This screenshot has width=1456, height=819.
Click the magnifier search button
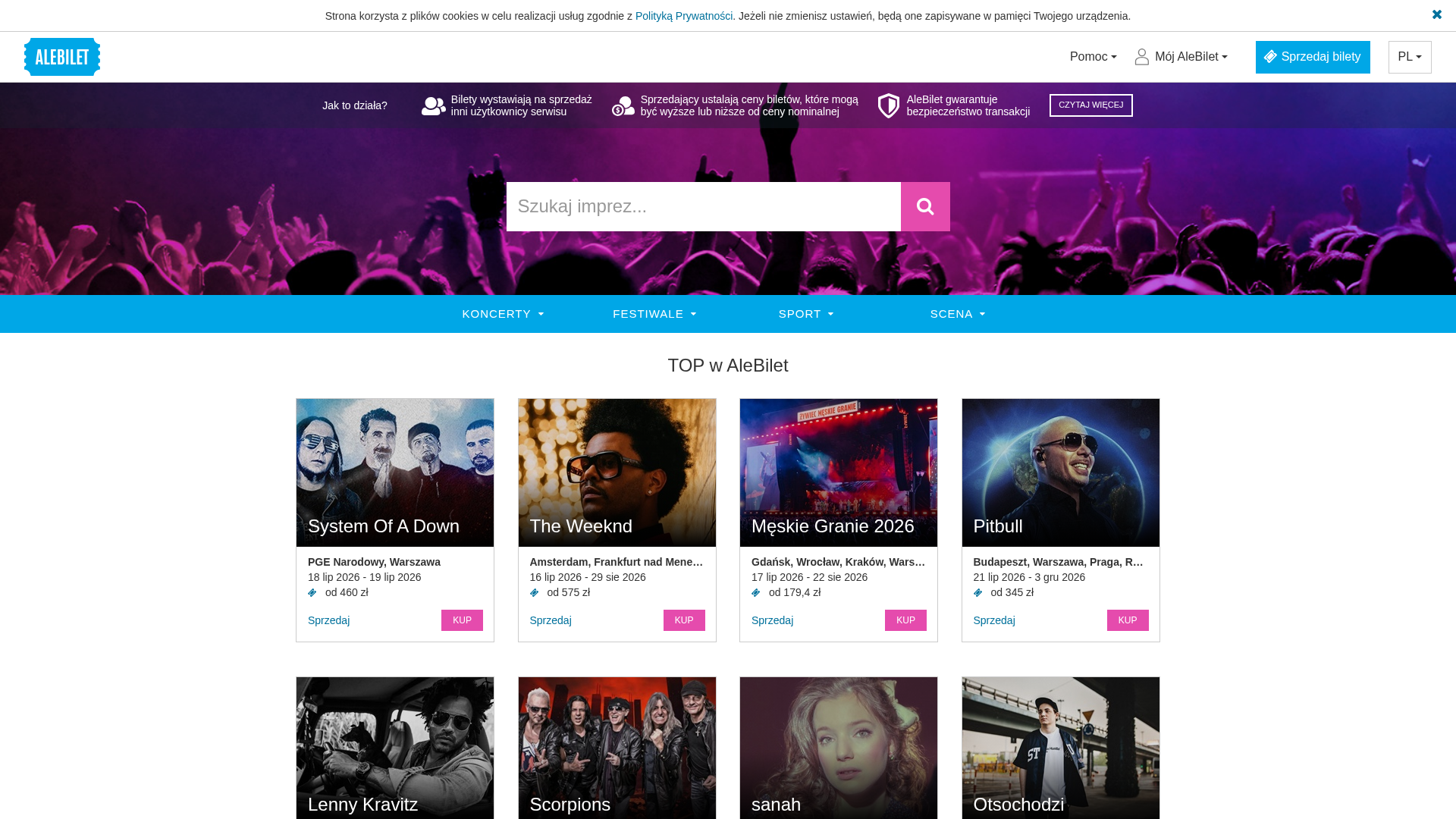click(925, 206)
